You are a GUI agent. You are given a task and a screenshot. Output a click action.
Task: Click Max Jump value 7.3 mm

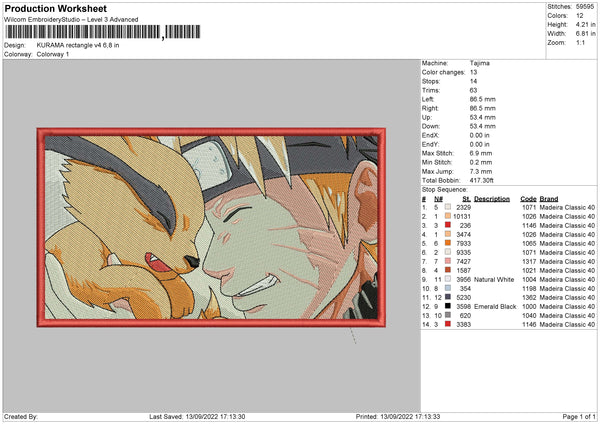pos(481,171)
